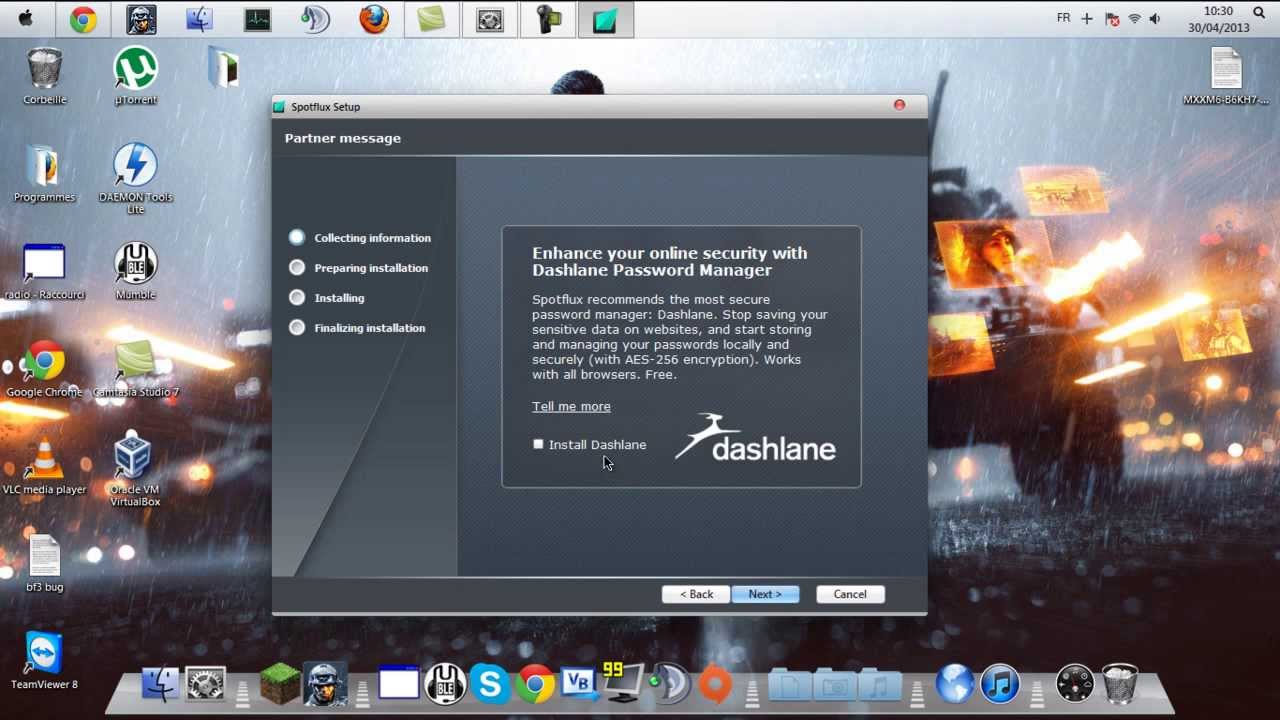Launch Origin orange icon in dock
Viewport: 1280px width, 720px height.
click(715, 685)
